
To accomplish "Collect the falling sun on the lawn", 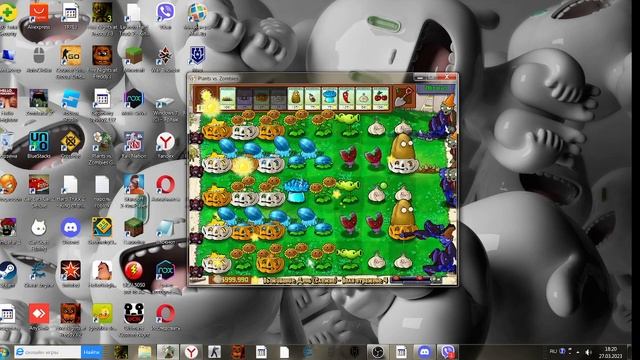I will (243, 165).
